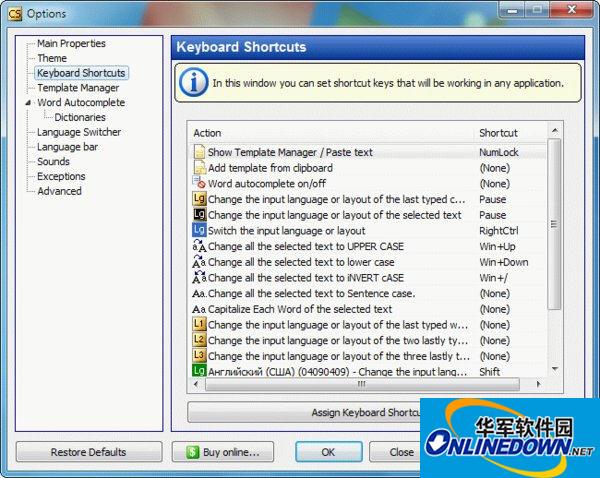The image size is (600, 478).
Task: Click the Action column header
Action: 331,133
